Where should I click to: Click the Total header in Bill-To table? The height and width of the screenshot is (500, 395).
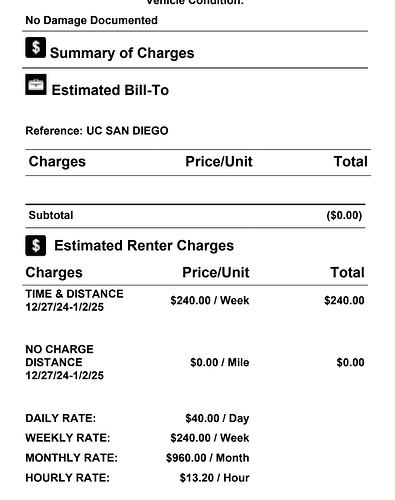coord(351,161)
